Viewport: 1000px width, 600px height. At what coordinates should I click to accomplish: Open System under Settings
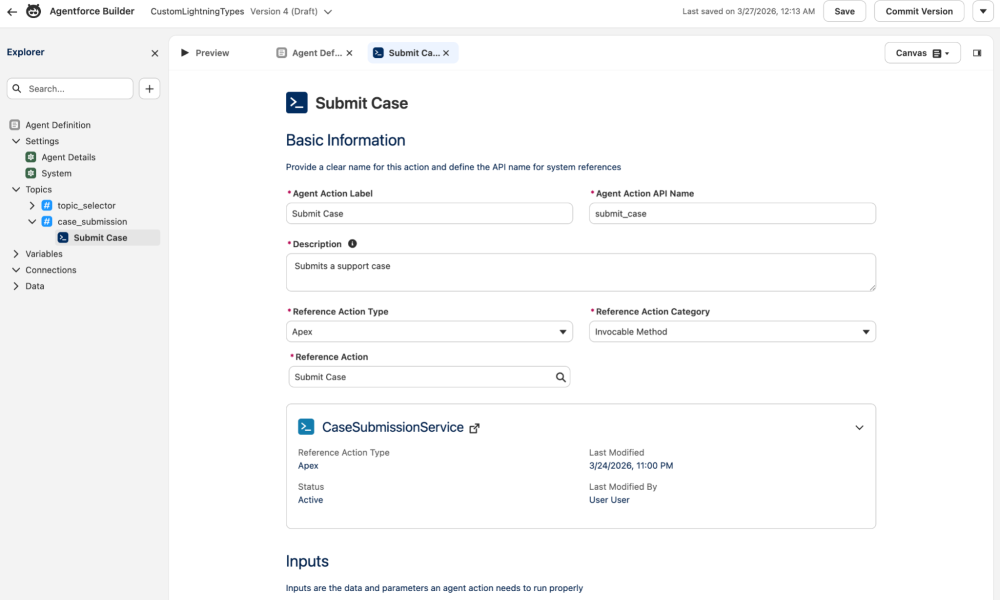tap(56, 173)
